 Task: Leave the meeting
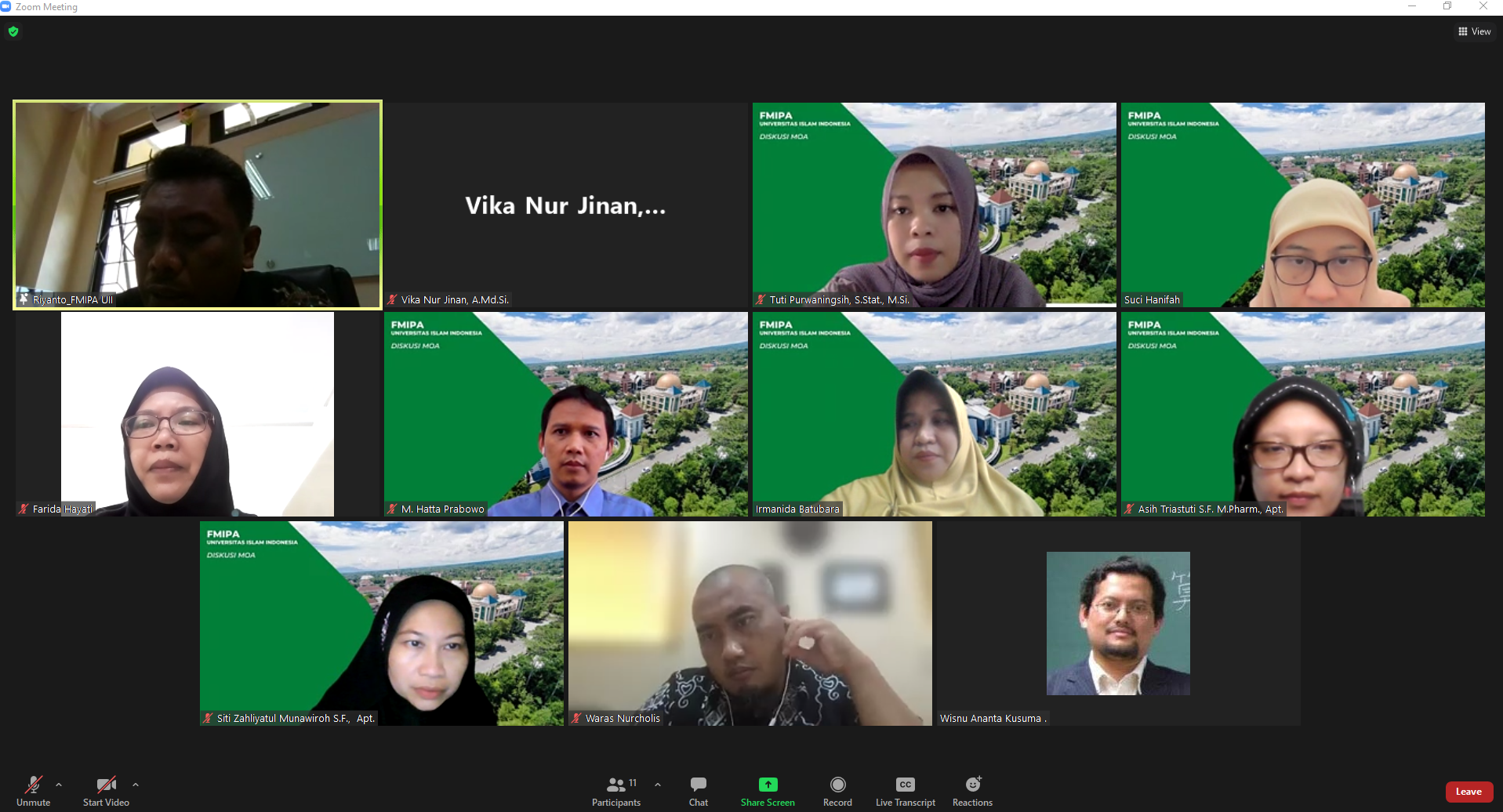(x=1469, y=792)
